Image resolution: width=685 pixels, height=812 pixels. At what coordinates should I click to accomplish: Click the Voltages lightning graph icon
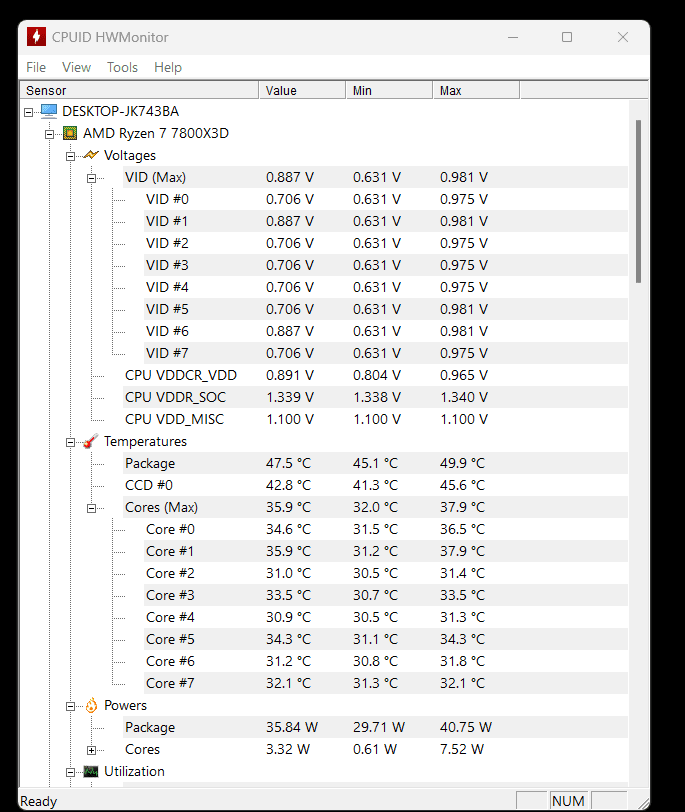click(91, 155)
